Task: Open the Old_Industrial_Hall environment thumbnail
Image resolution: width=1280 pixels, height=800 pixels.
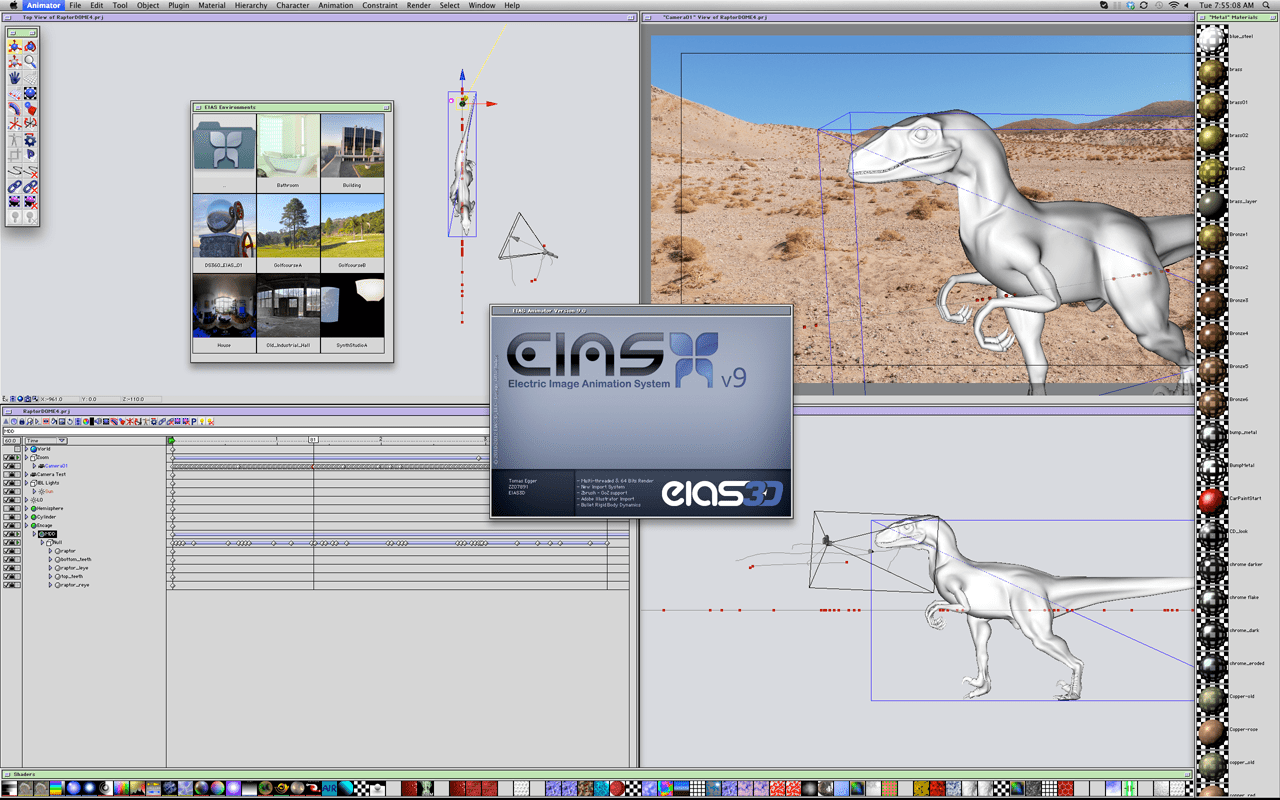Action: (288, 305)
